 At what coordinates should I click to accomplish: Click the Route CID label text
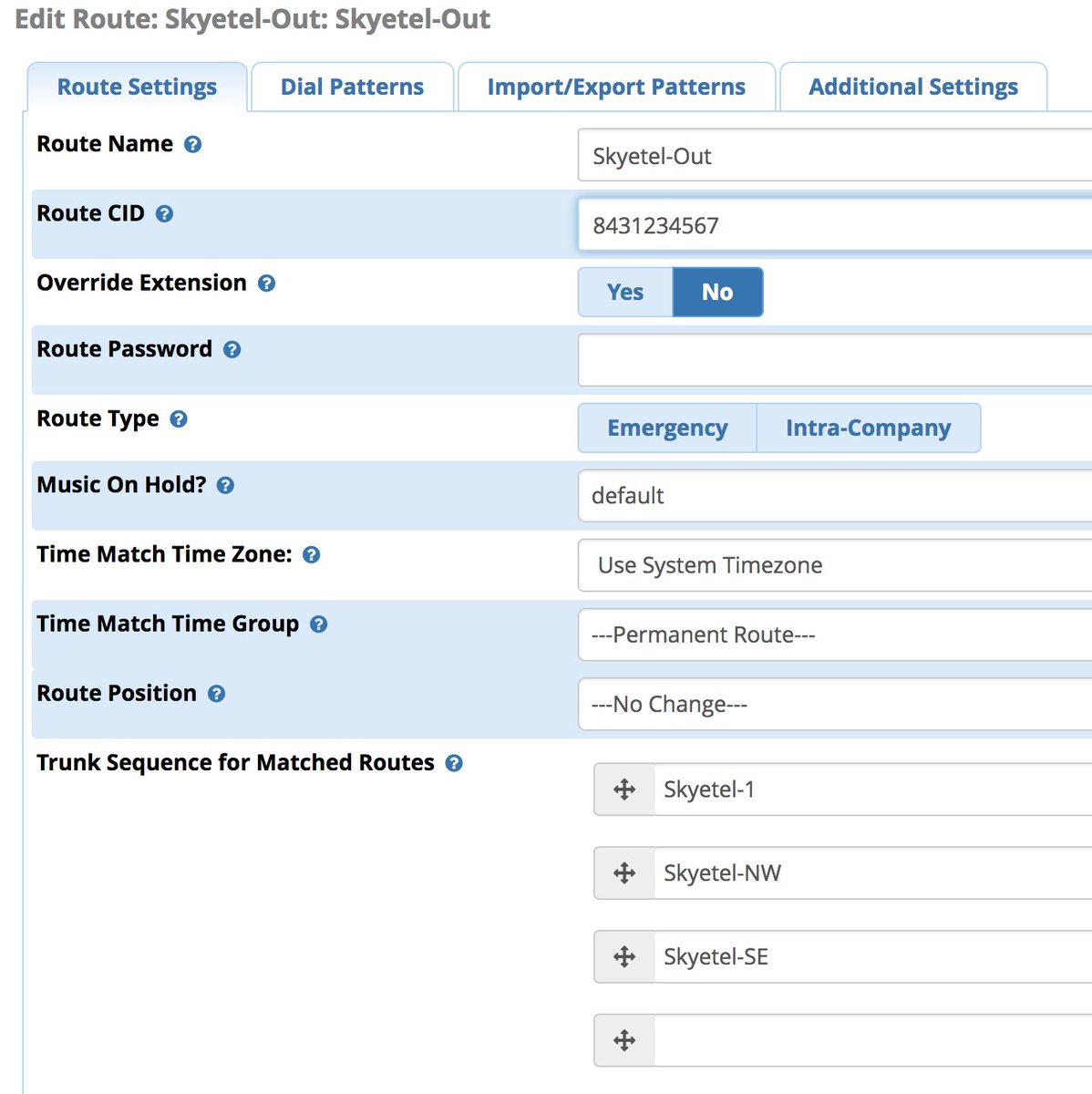(x=90, y=213)
